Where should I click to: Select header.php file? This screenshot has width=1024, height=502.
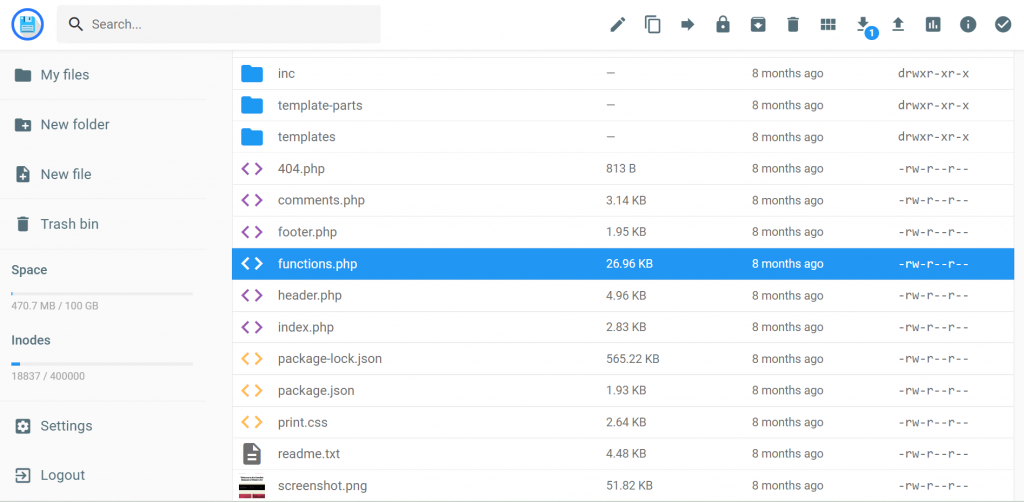(x=623, y=296)
